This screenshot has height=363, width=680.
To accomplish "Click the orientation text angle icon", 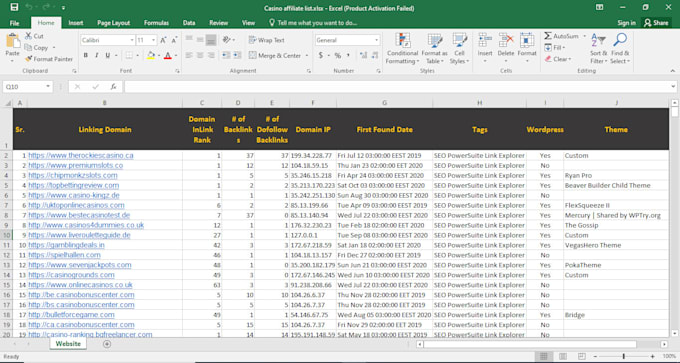I will [x=227, y=40].
